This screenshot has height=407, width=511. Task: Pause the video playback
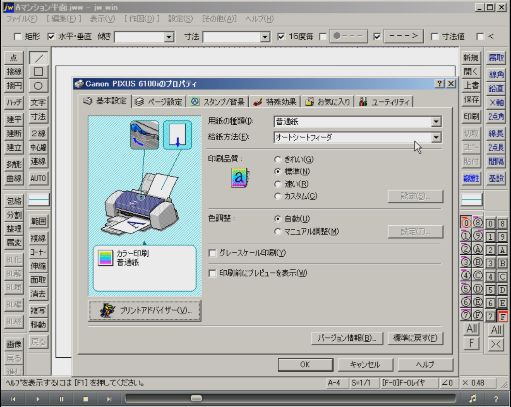point(61,399)
